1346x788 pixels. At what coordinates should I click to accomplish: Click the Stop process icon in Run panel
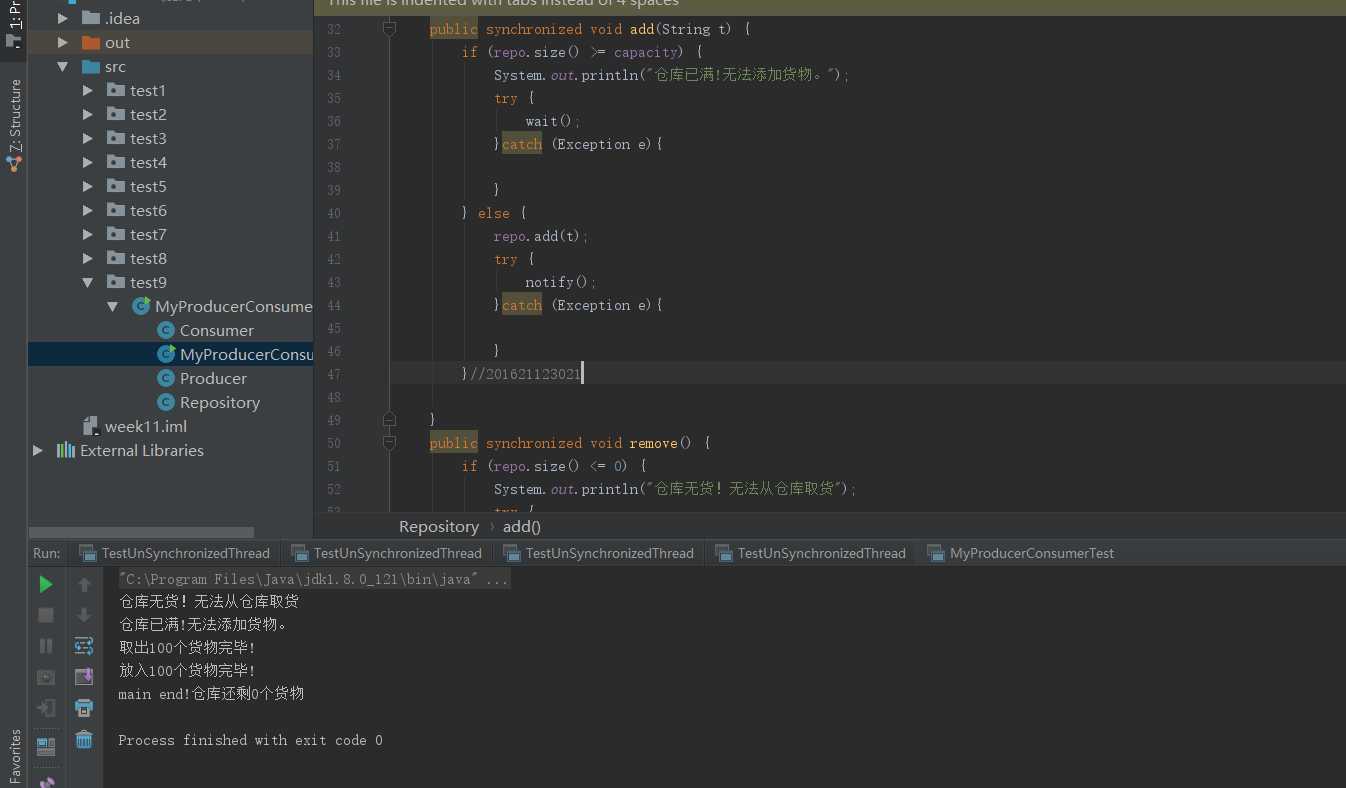[45, 615]
